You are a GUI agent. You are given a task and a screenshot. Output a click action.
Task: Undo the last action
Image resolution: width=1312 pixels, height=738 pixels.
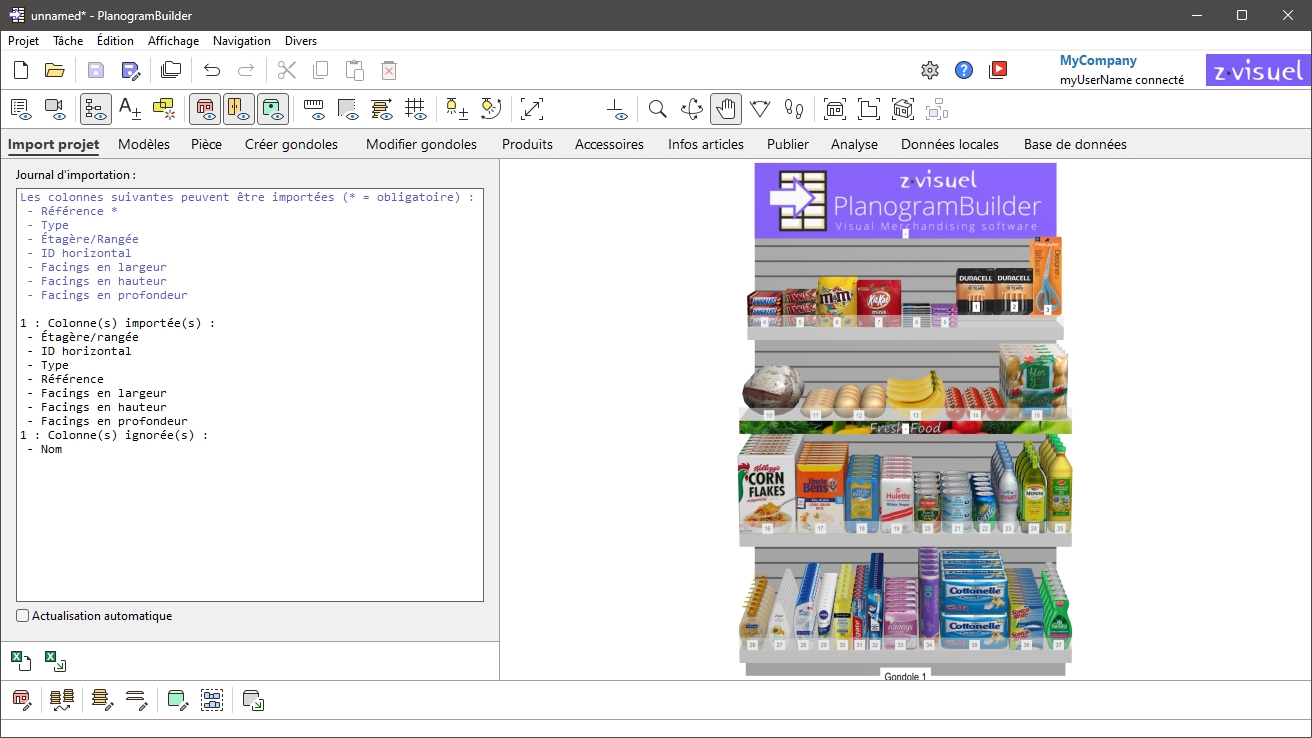212,70
